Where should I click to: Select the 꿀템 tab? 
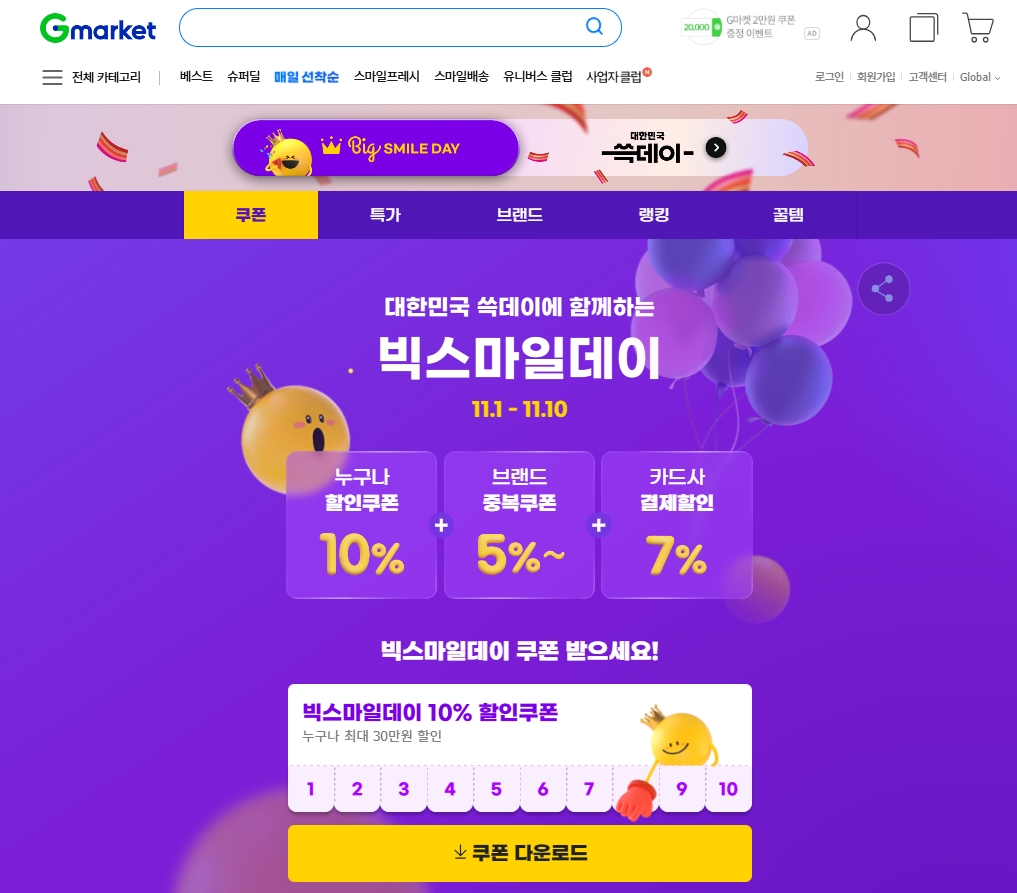pyautogui.click(x=788, y=215)
